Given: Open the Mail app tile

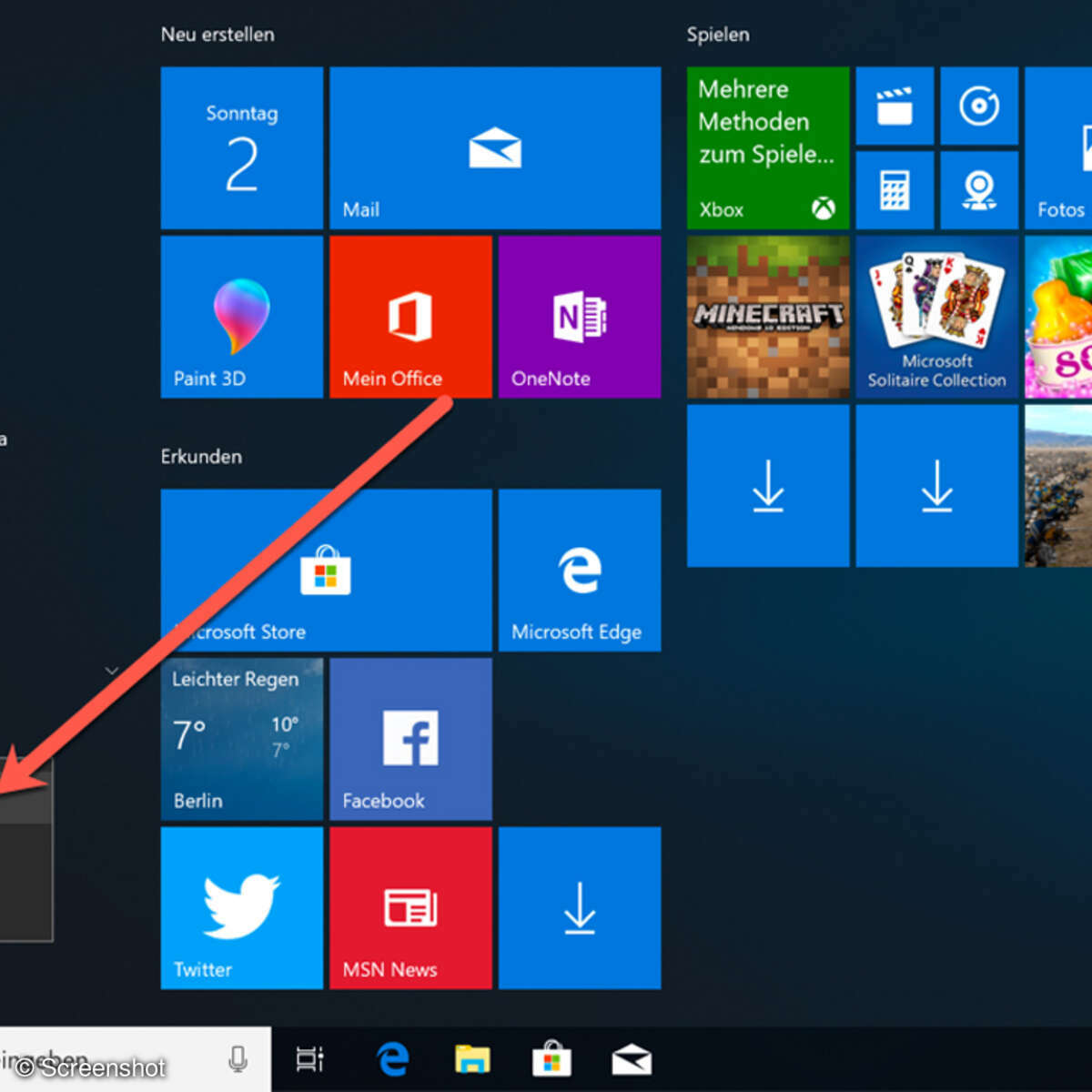Looking at the screenshot, I should point(494,148).
